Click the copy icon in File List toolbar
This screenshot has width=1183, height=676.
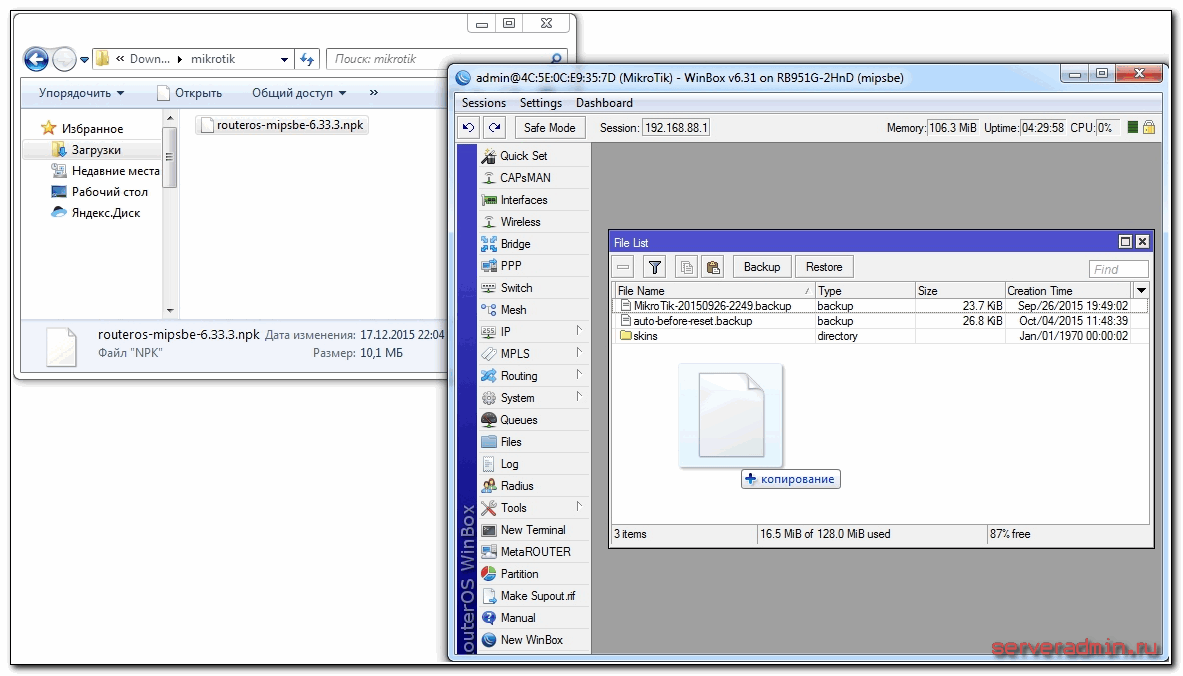(686, 267)
